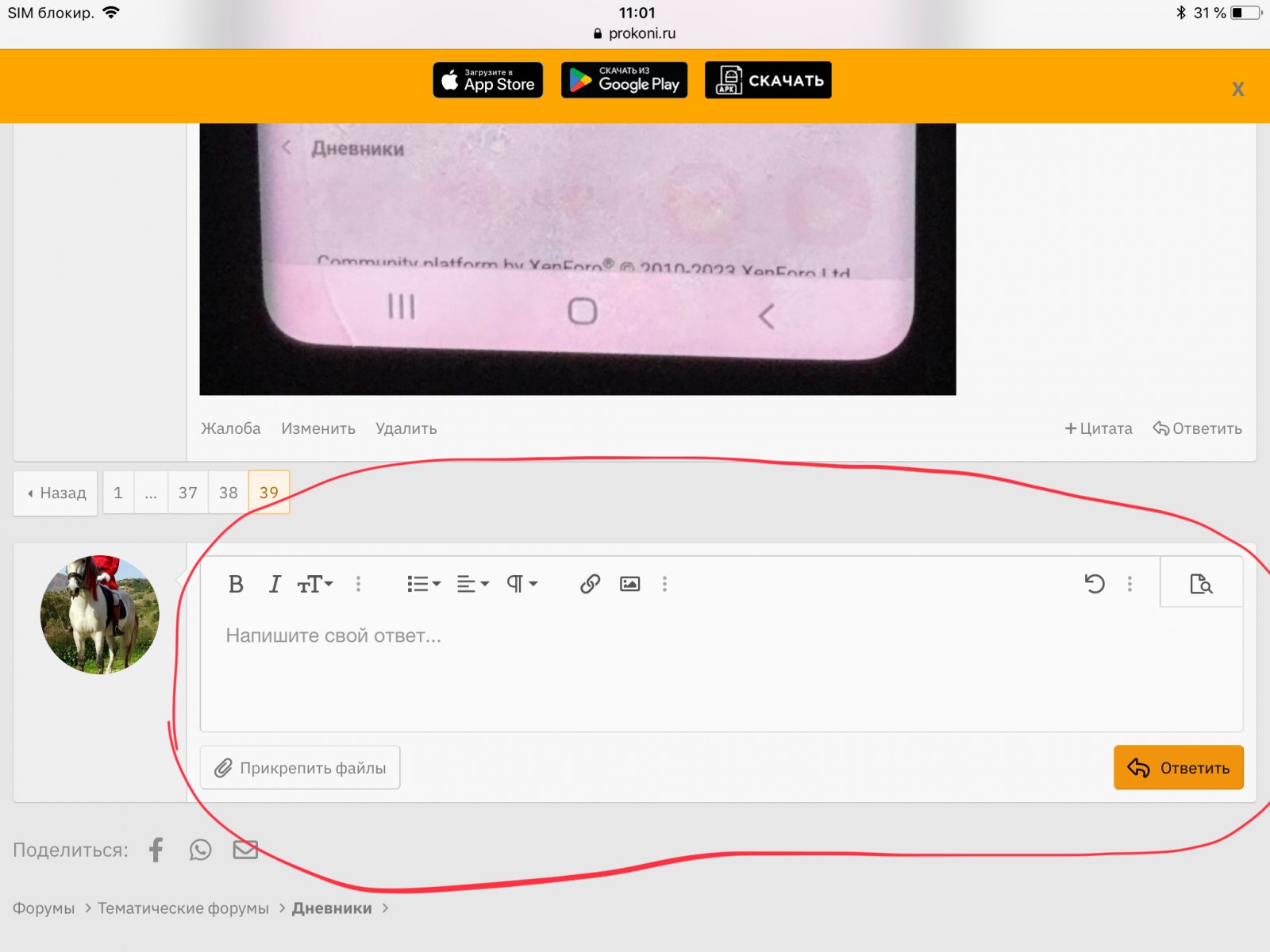Toggle bold formatting in the reply editor

[x=236, y=585]
